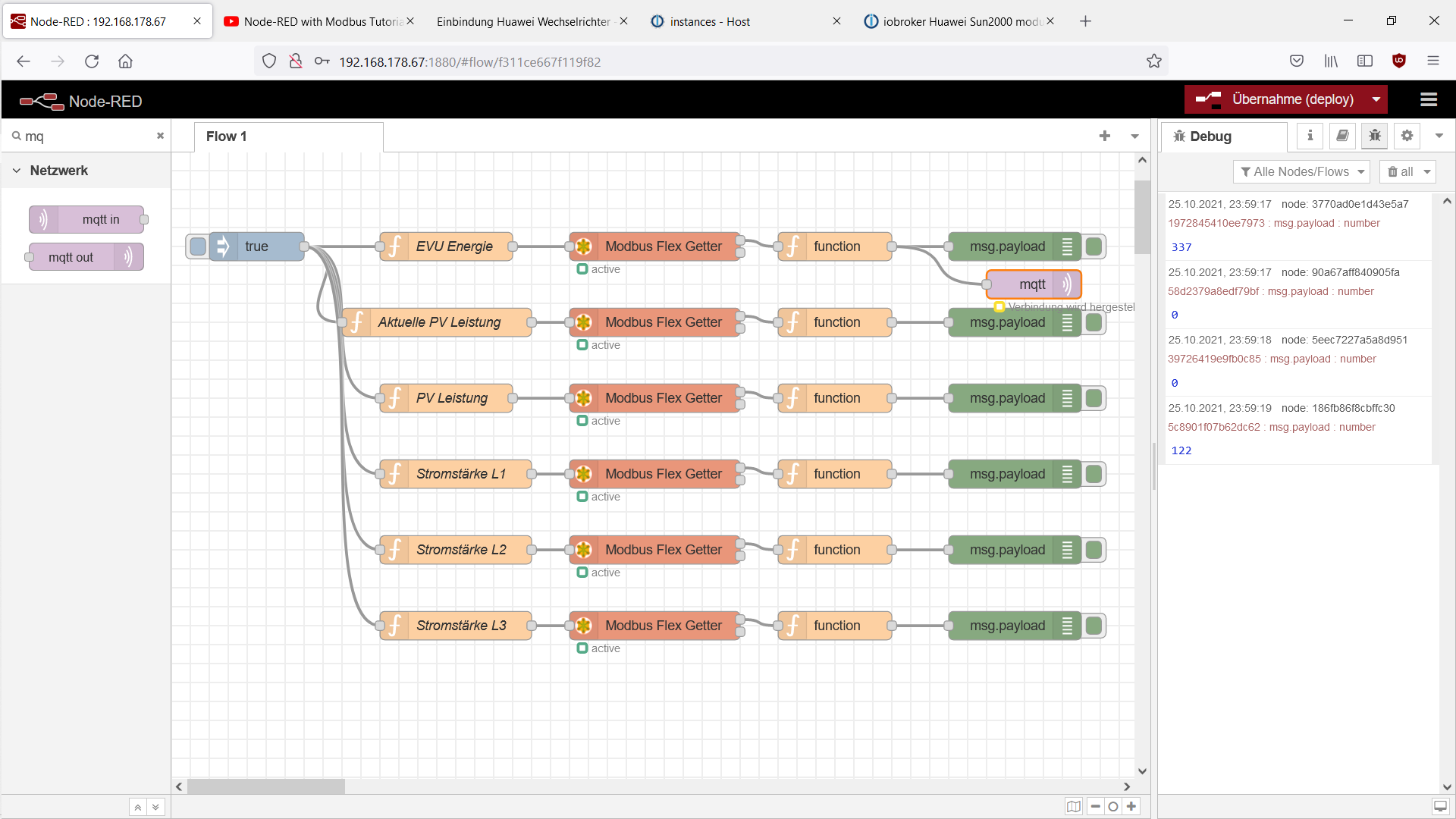Bookmark this page with star icon
1456x819 pixels.
click(x=1153, y=61)
